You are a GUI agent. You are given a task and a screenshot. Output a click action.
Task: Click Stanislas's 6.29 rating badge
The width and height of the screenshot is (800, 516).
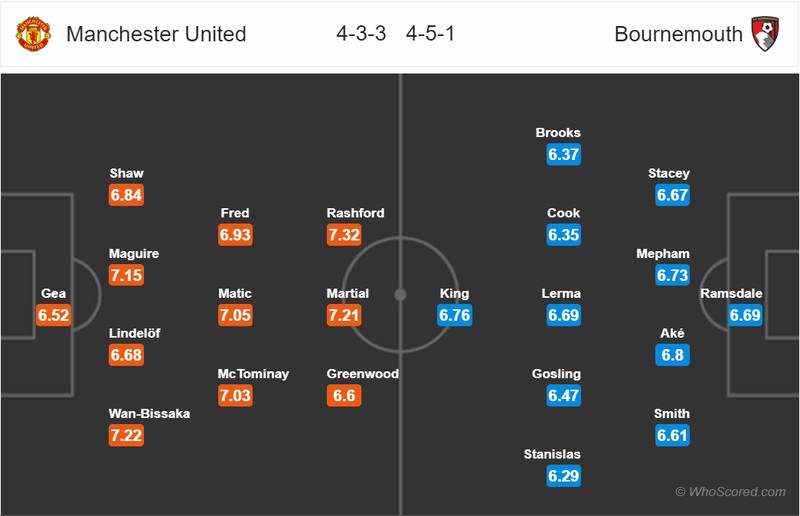[563, 476]
